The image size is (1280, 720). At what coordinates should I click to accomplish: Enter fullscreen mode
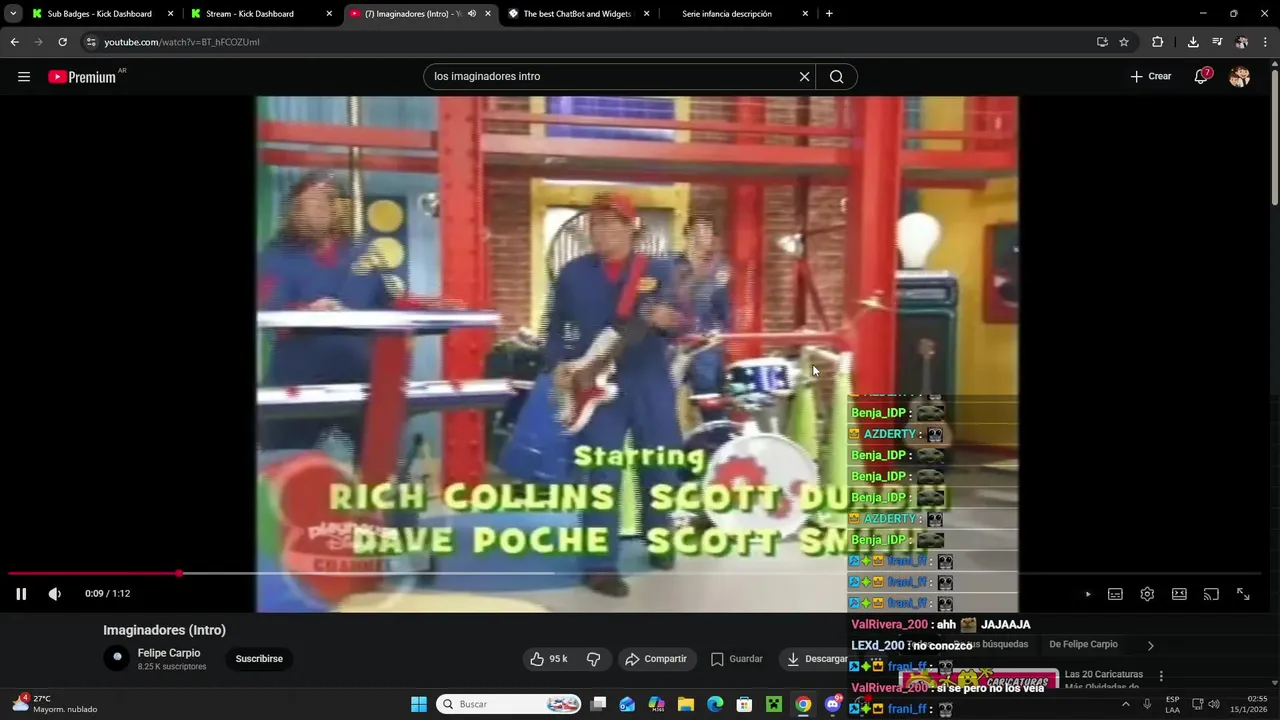(x=1243, y=594)
